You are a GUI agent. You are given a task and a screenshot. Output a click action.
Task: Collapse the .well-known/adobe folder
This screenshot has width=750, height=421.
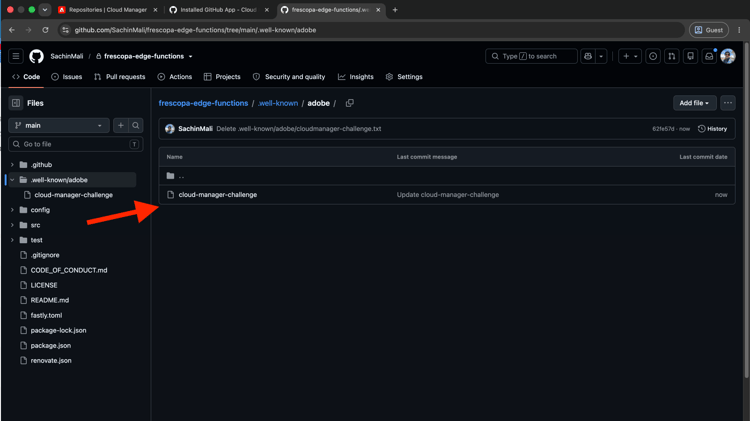point(12,180)
